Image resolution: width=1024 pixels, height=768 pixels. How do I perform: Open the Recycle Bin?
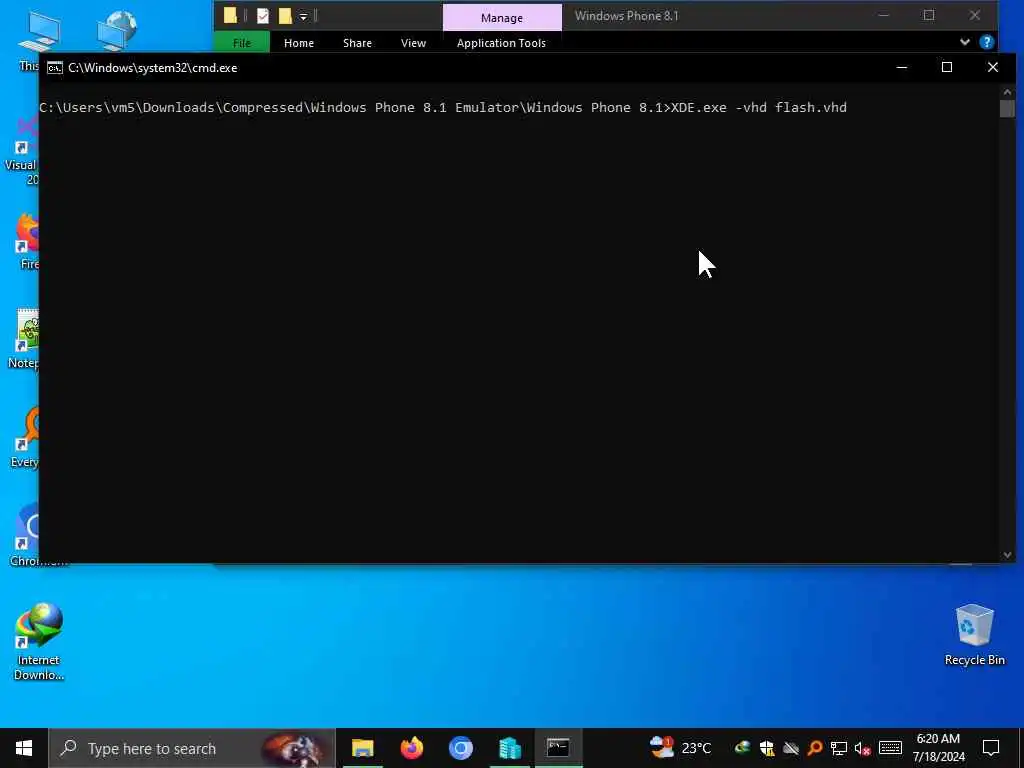[974, 635]
